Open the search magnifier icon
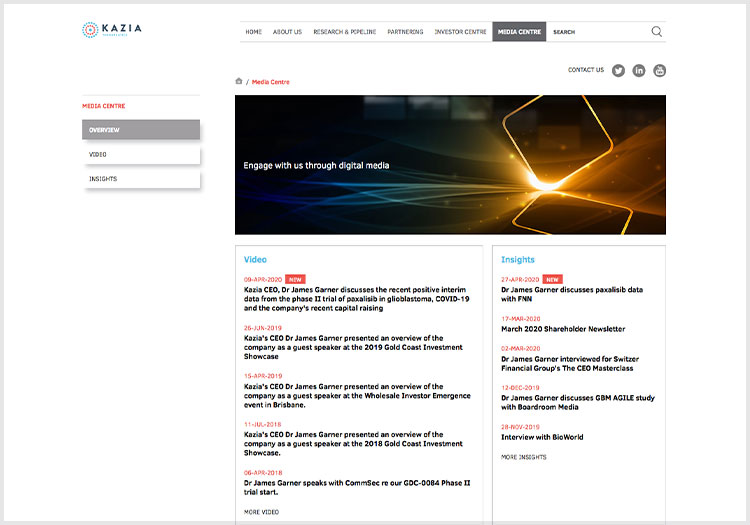 (657, 32)
